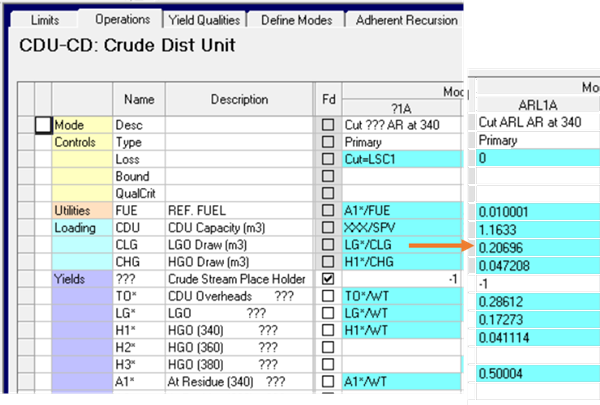The height and width of the screenshot is (405, 600).
Task: Select the Yields category cell
Action: tap(84, 279)
